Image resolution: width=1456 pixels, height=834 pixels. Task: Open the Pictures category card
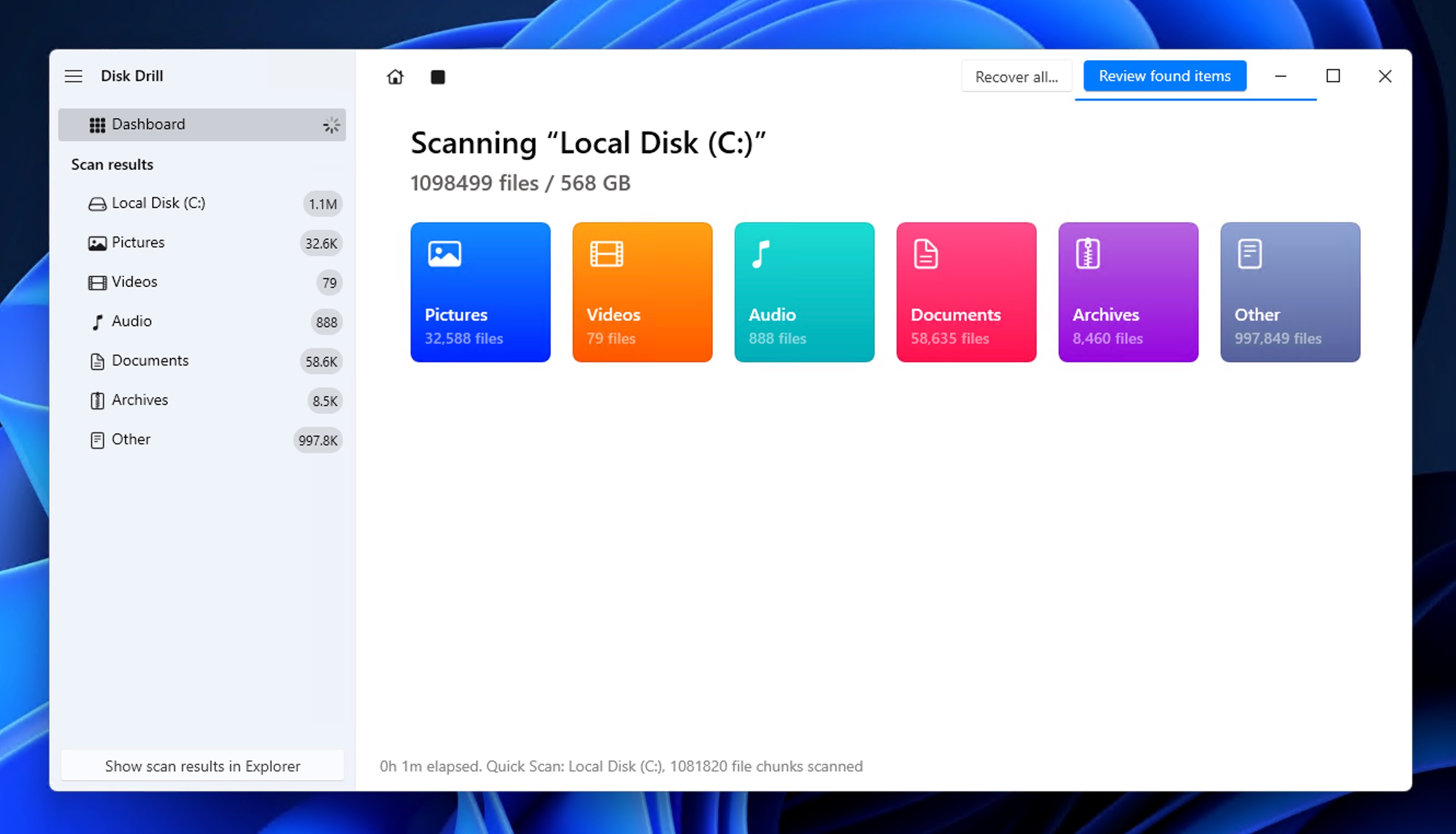pos(480,292)
